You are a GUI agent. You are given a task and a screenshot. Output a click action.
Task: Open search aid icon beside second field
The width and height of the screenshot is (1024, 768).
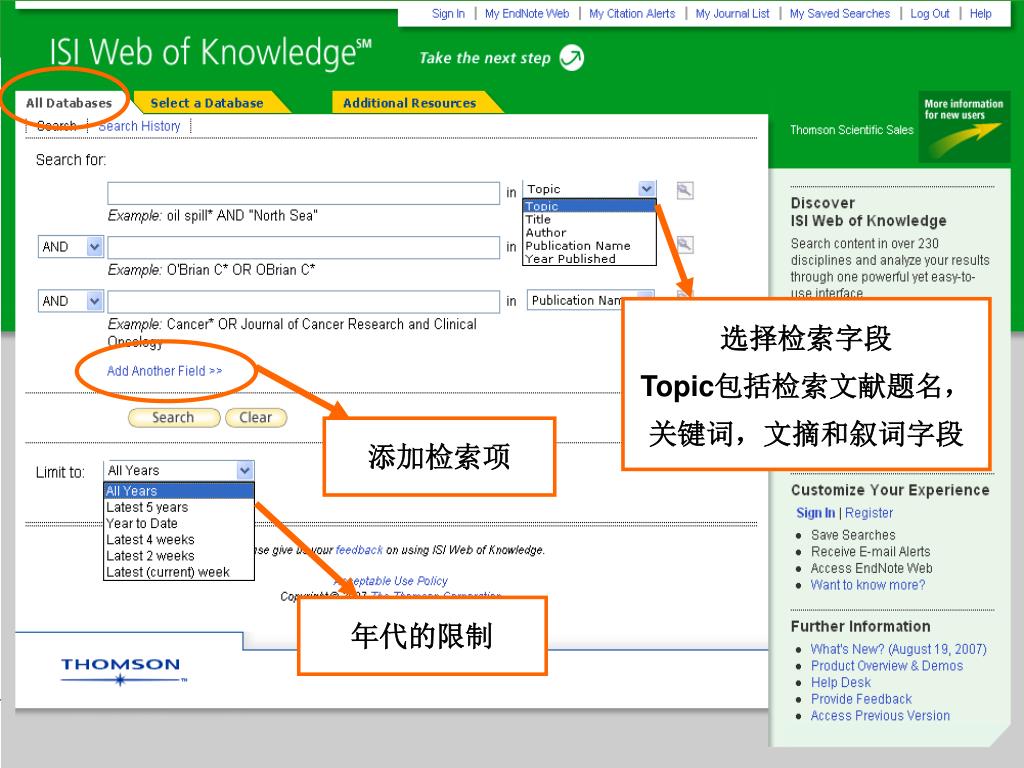[684, 245]
